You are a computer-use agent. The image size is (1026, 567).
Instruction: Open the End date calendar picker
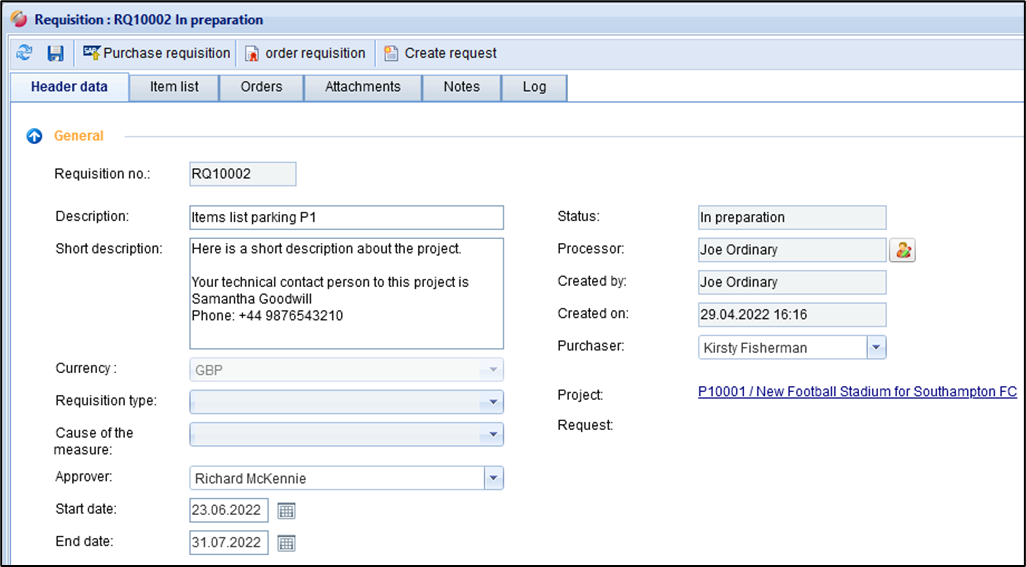click(x=286, y=543)
